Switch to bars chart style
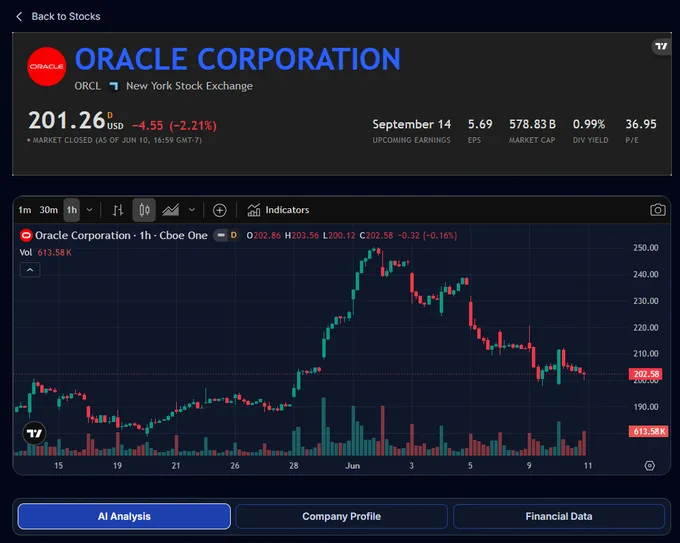The image size is (680, 543). (118, 210)
